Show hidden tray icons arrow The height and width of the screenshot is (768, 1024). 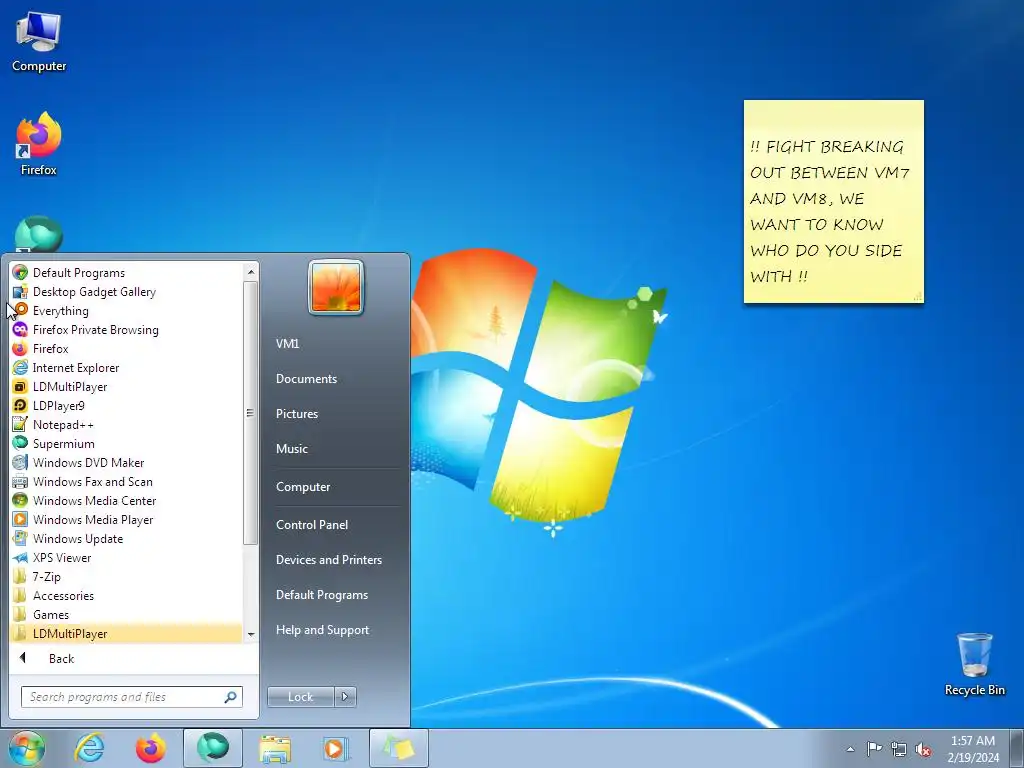pos(850,749)
